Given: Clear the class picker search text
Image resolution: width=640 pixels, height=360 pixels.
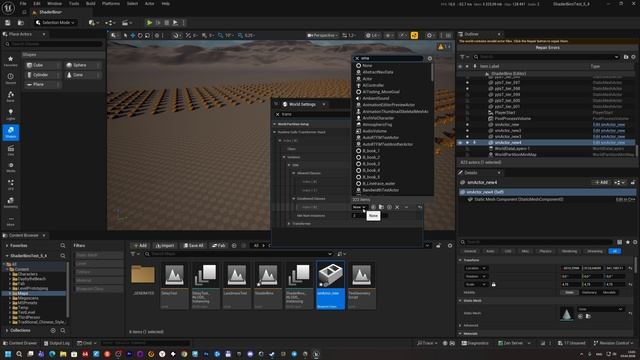Looking at the screenshot, I should point(357,58).
